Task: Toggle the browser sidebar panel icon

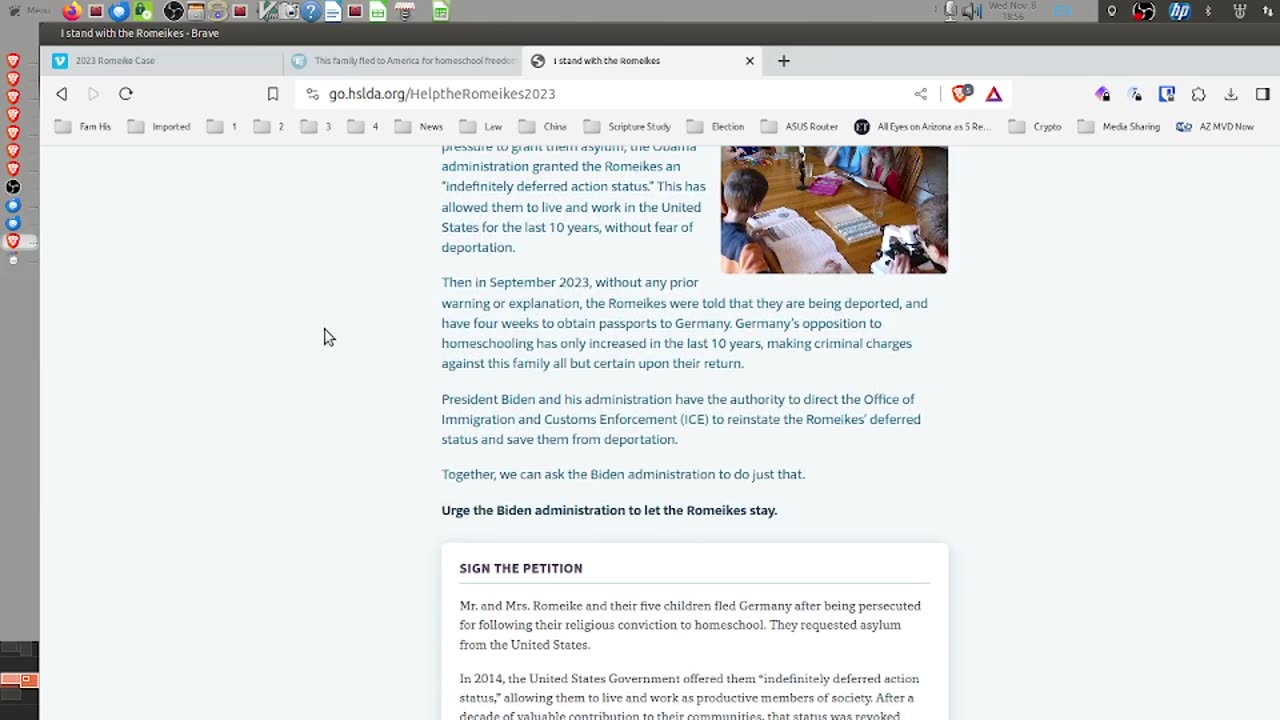Action: pos(1263,94)
